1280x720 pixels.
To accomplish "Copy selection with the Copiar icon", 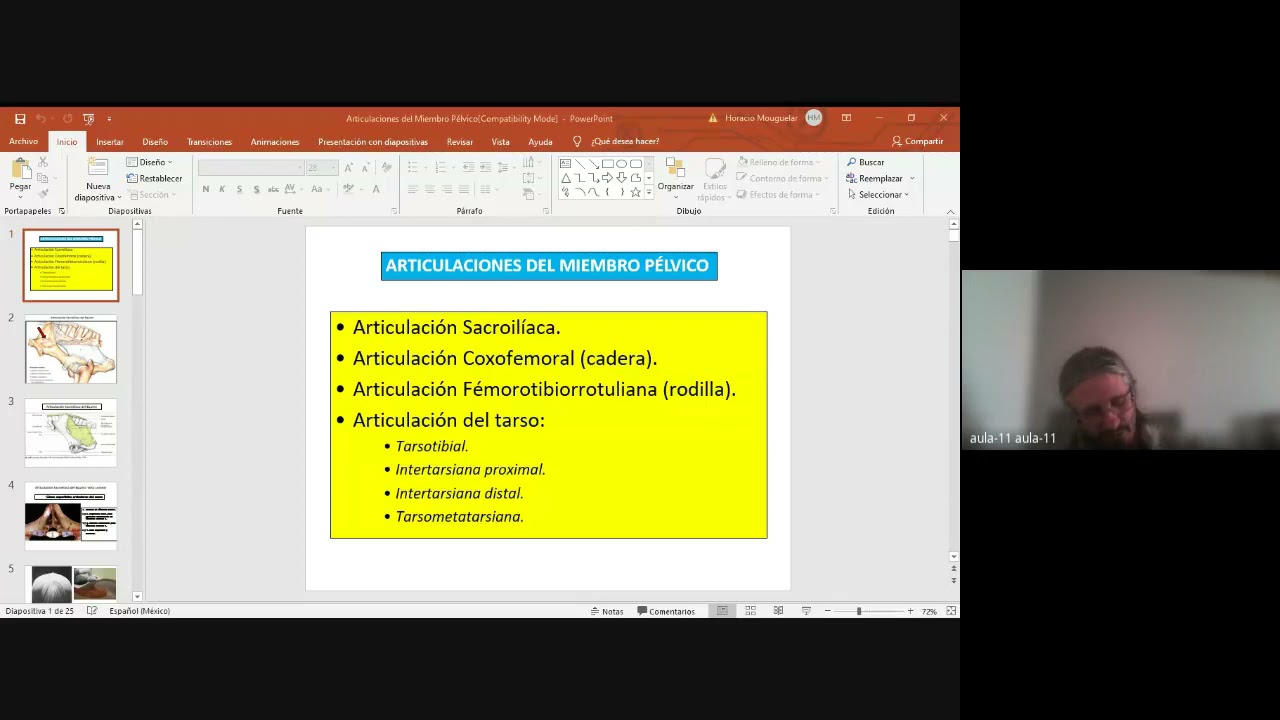I will click(x=42, y=178).
